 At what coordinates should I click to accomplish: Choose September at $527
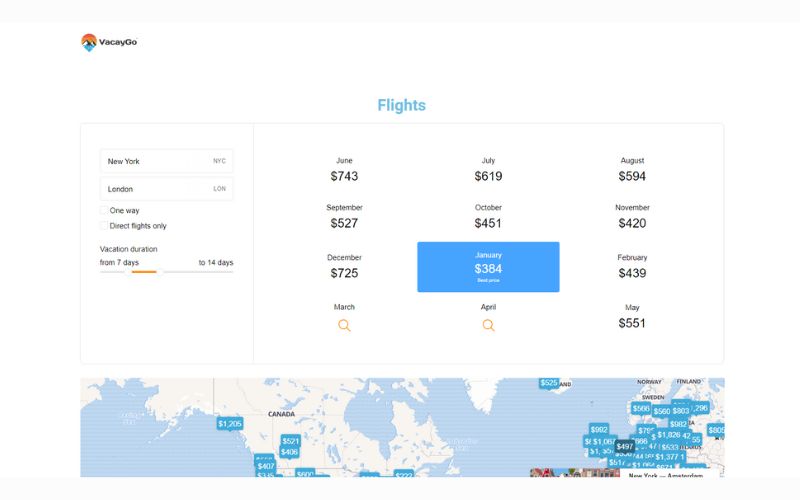tap(344, 217)
